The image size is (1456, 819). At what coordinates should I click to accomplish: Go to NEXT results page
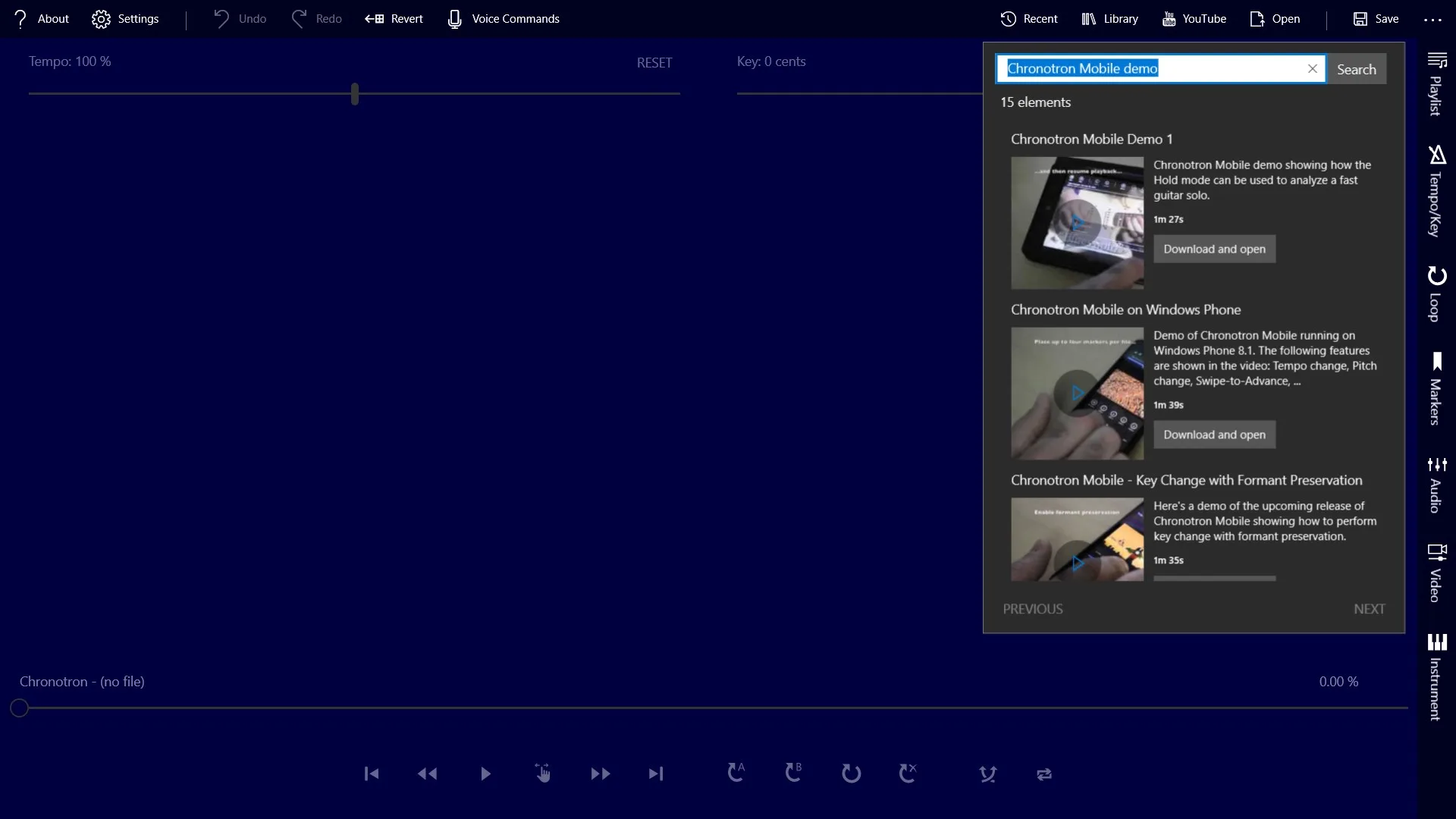1369,609
